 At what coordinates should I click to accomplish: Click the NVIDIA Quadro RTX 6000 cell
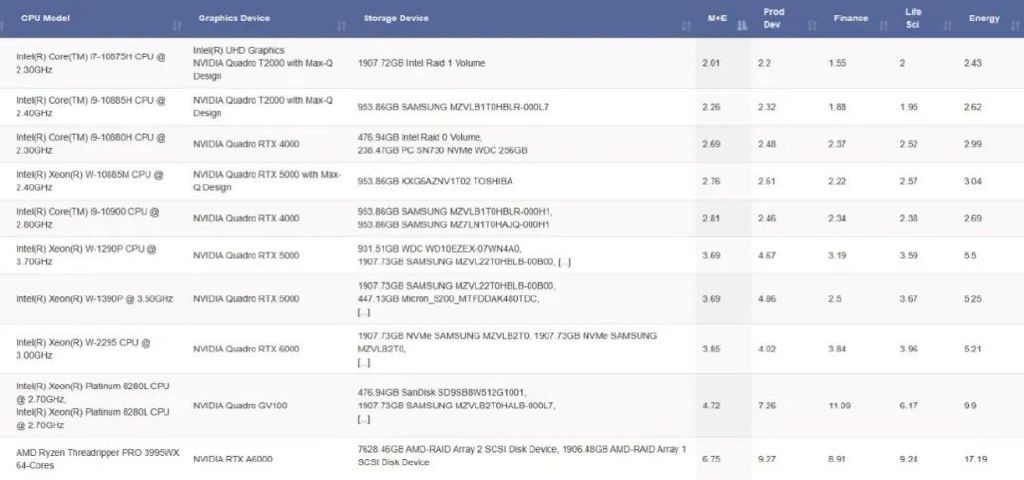pos(246,349)
